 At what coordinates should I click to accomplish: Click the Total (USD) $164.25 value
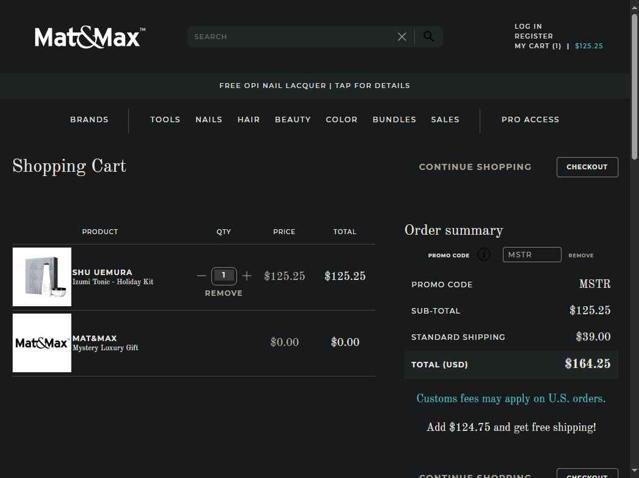coord(588,363)
